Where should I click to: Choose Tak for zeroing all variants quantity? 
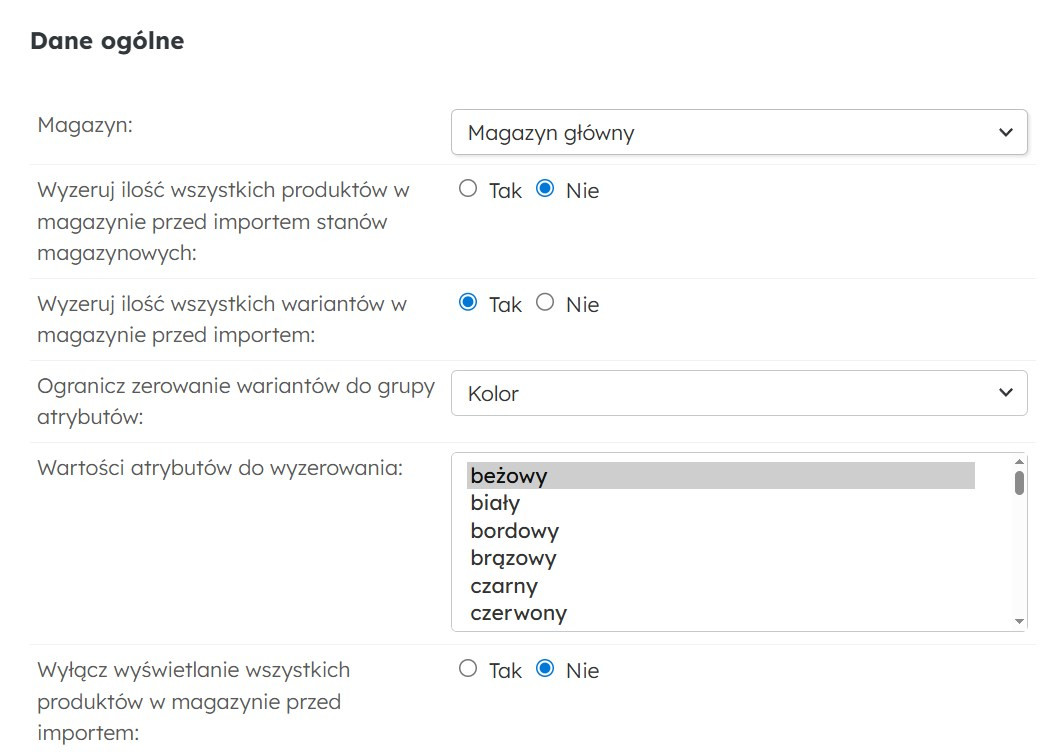pyautogui.click(x=468, y=303)
